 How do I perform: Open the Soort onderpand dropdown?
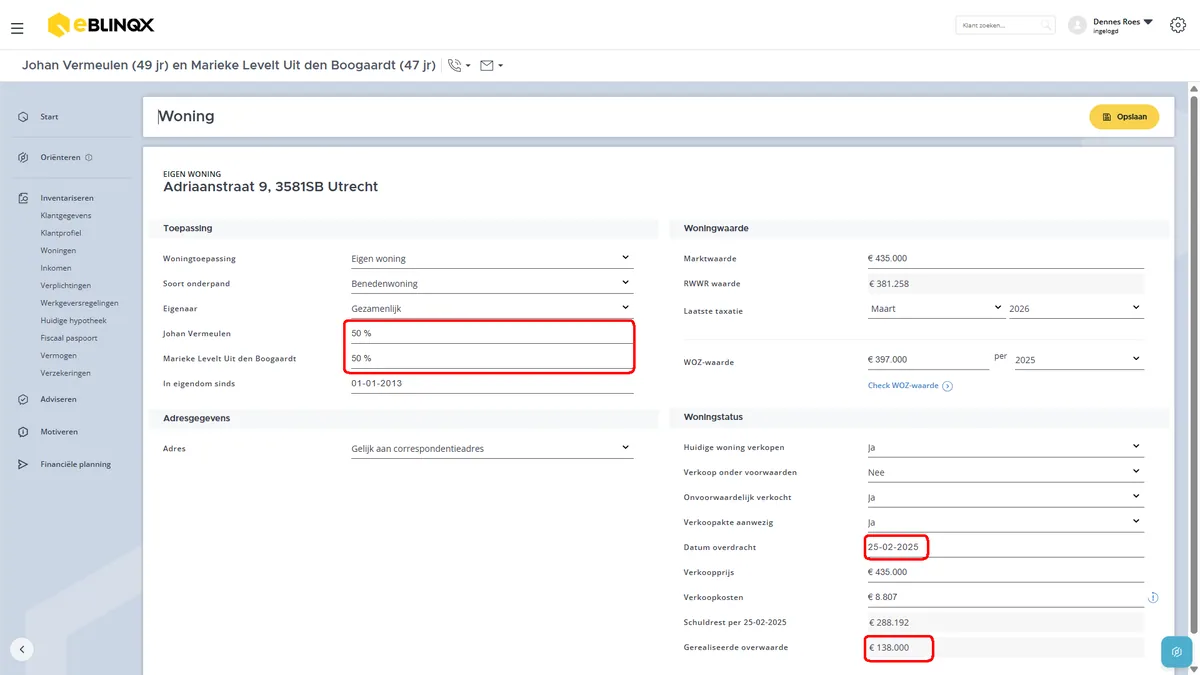(491, 283)
